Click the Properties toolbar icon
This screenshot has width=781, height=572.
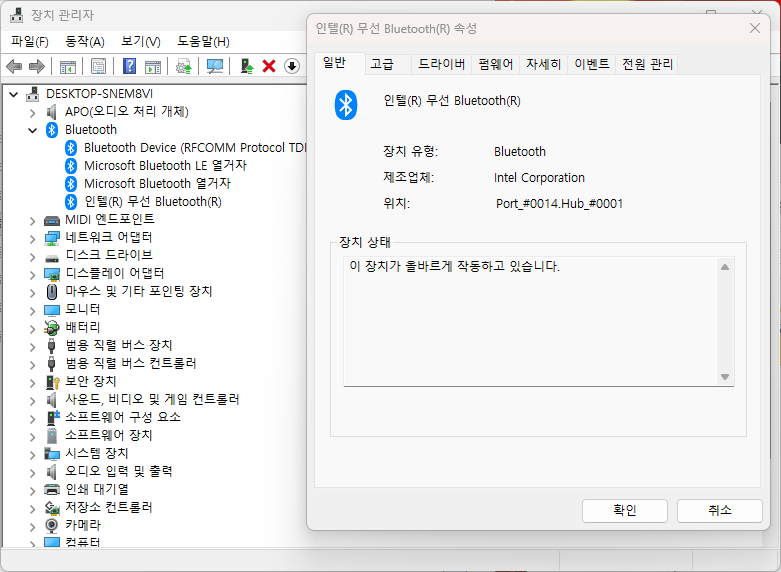pos(99,66)
